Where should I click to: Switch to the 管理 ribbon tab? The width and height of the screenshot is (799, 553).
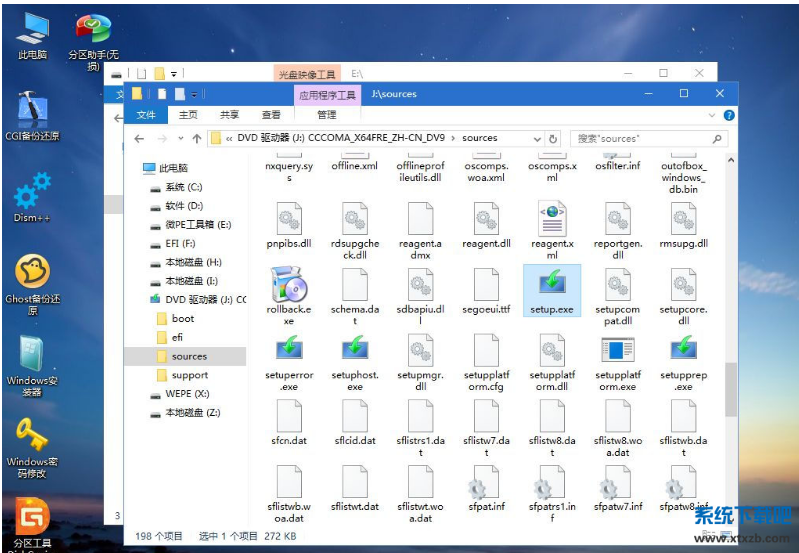327,115
